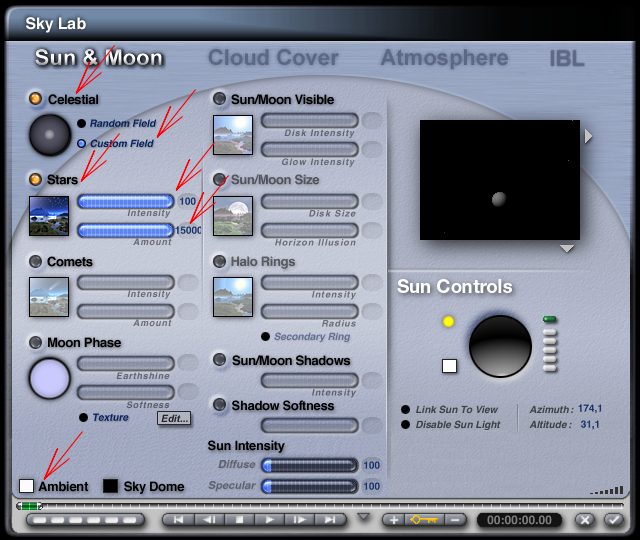The image size is (640, 540).
Task: Click the Sun/Moon Size preview thumbnail
Action: 233,216
